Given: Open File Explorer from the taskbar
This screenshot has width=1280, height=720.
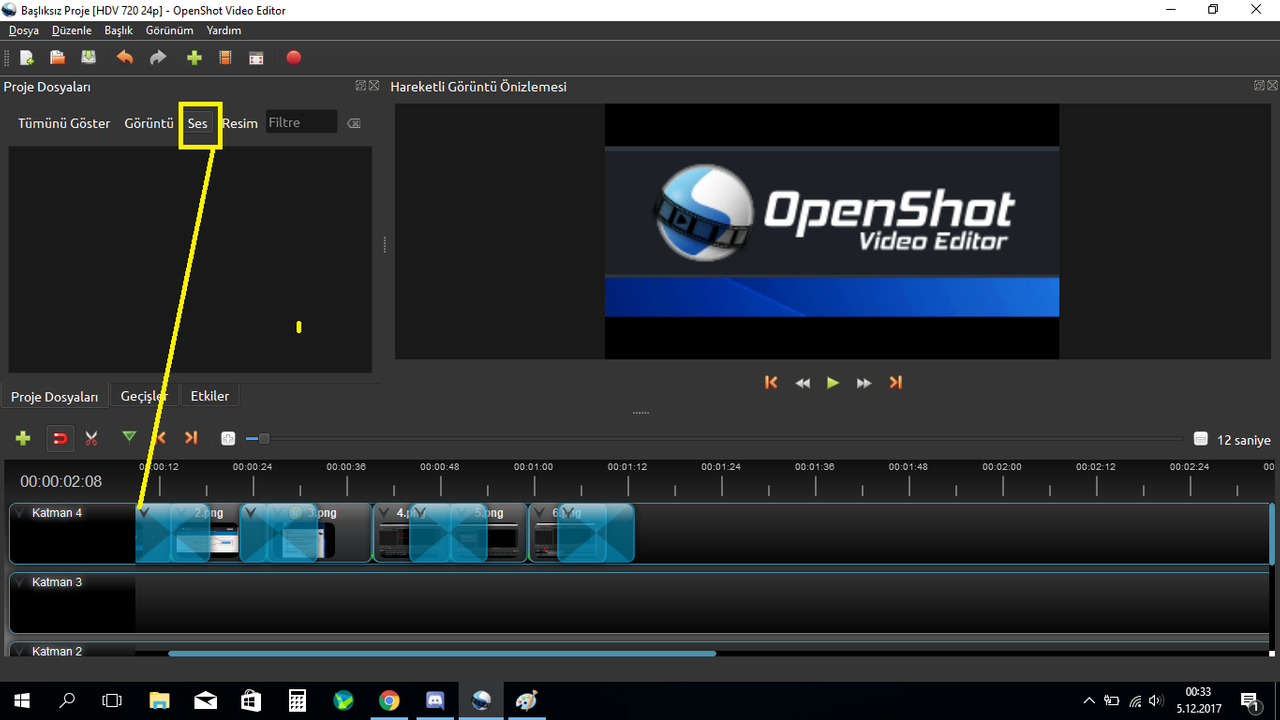Looking at the screenshot, I should [159, 700].
